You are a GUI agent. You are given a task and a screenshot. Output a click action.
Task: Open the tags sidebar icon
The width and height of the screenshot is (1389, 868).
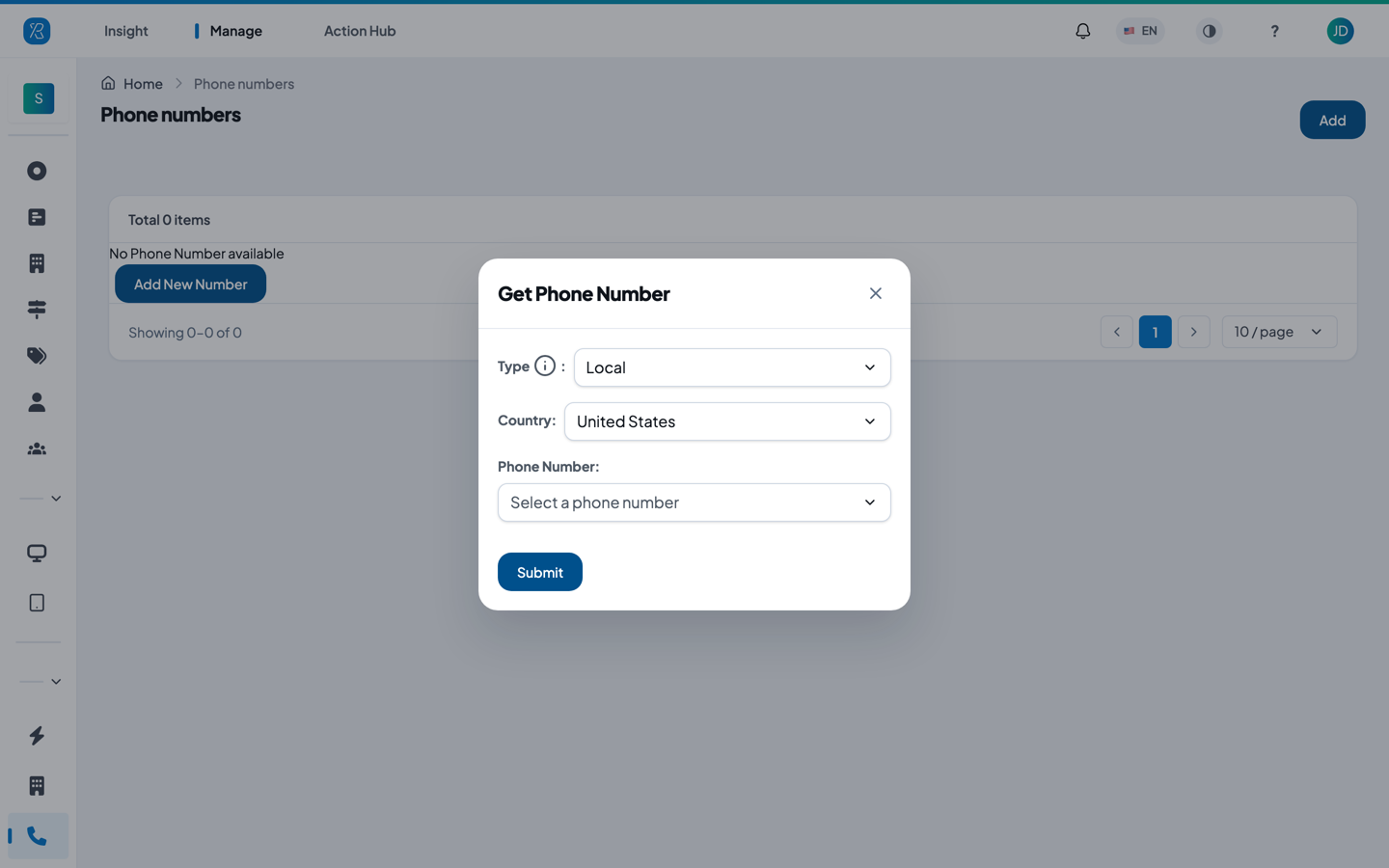point(37,356)
